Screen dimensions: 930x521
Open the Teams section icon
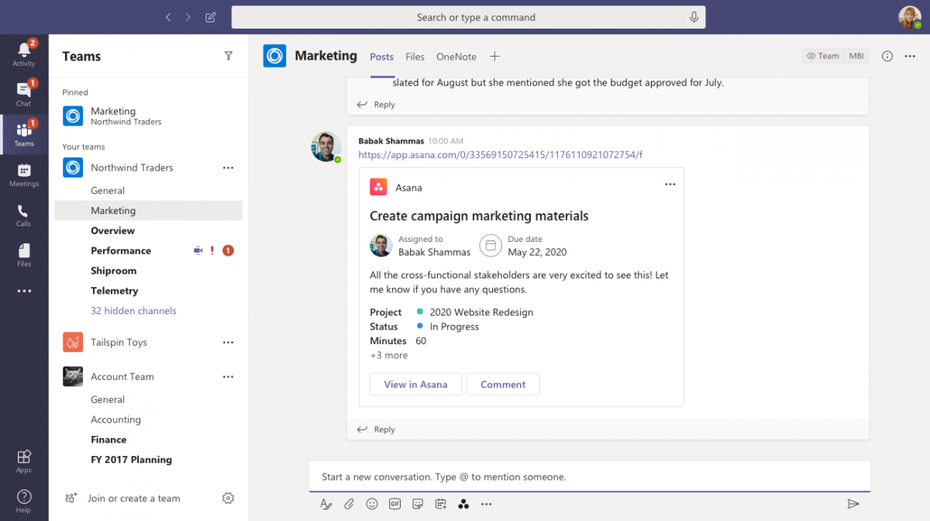24,134
